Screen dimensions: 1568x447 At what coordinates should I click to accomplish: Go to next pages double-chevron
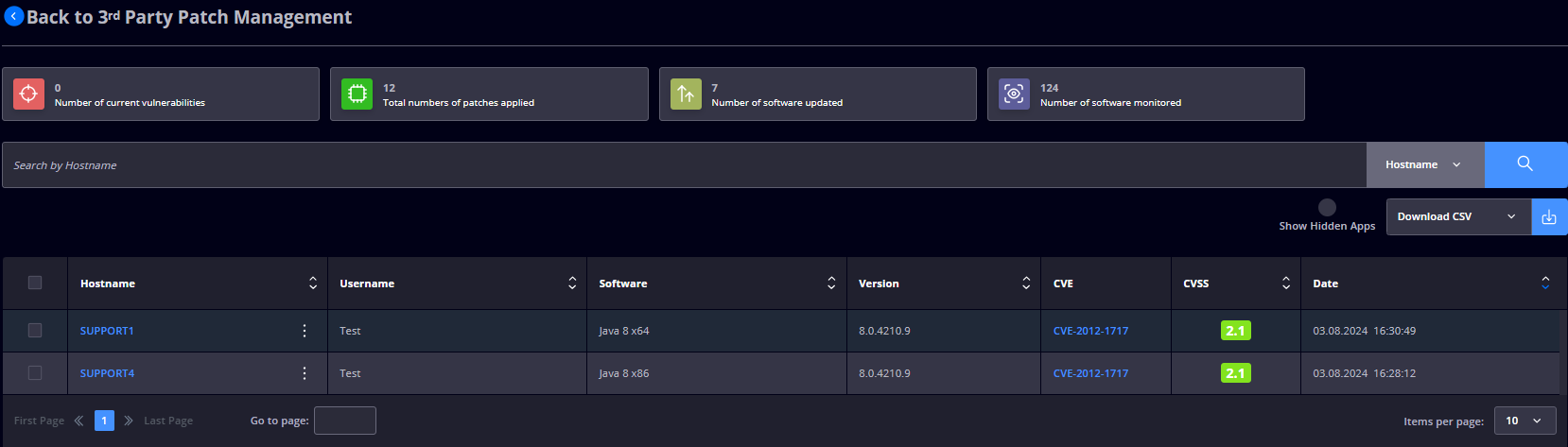129,421
